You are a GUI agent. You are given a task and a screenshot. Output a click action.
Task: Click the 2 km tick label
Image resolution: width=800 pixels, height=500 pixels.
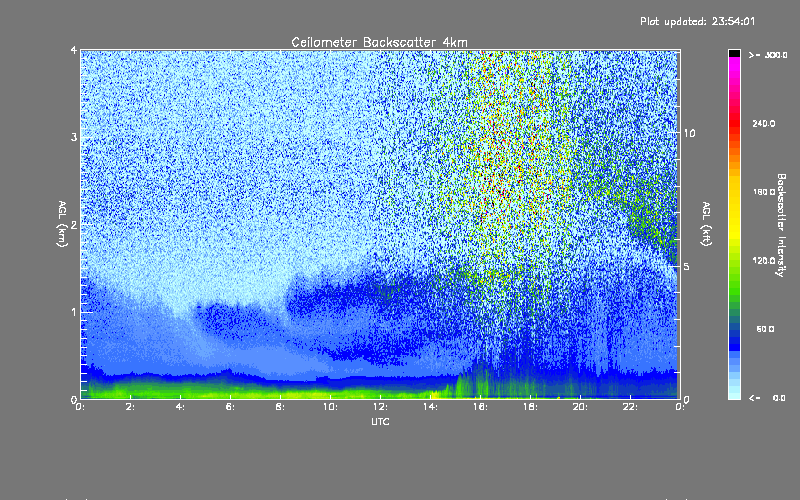(x=74, y=225)
